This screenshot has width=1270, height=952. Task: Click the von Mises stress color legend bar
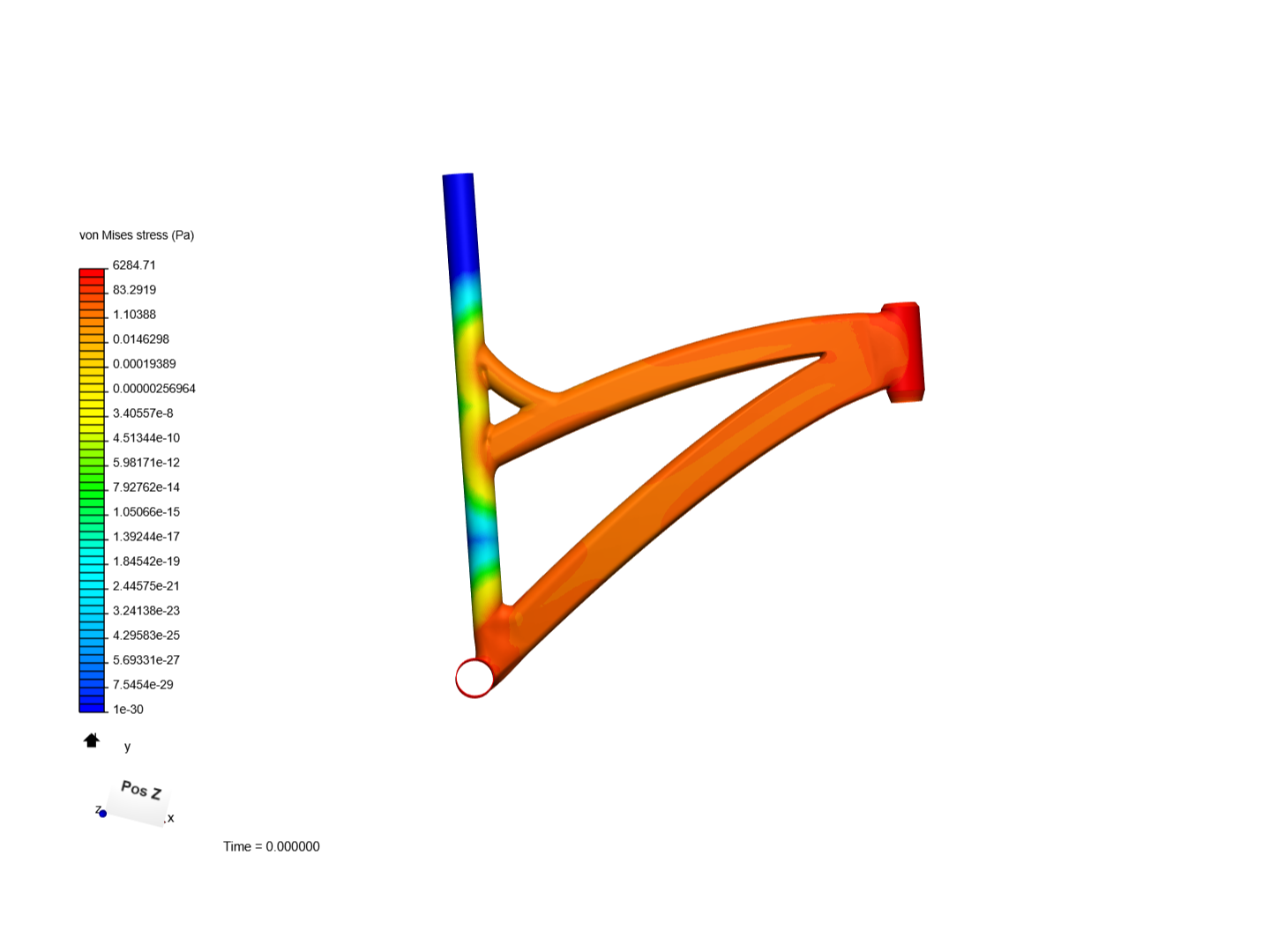point(92,490)
